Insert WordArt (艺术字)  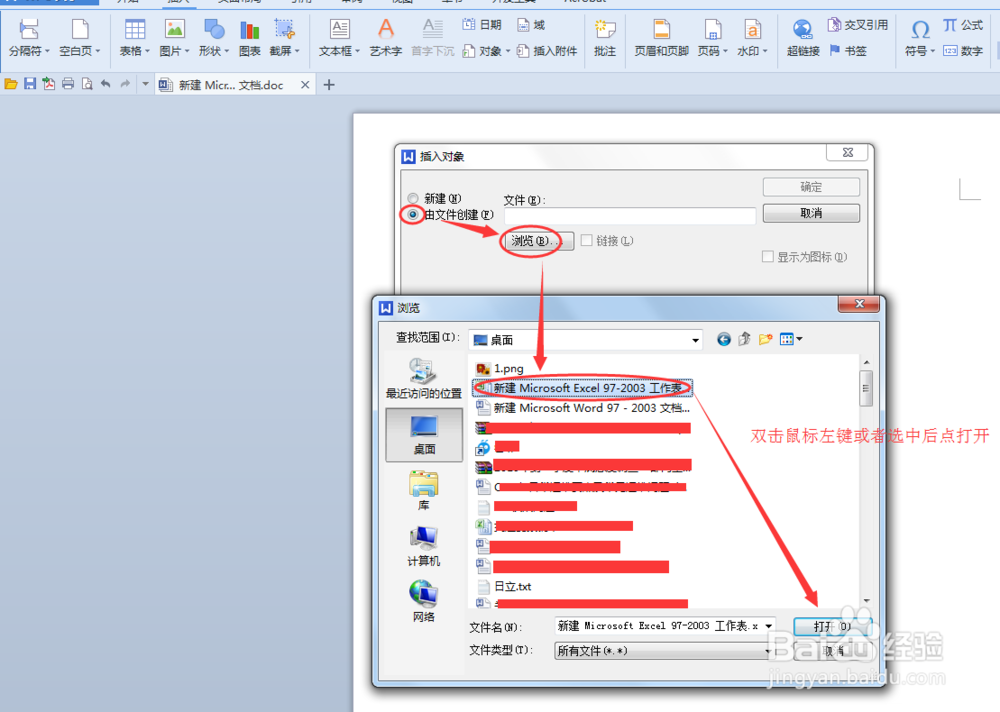point(386,37)
